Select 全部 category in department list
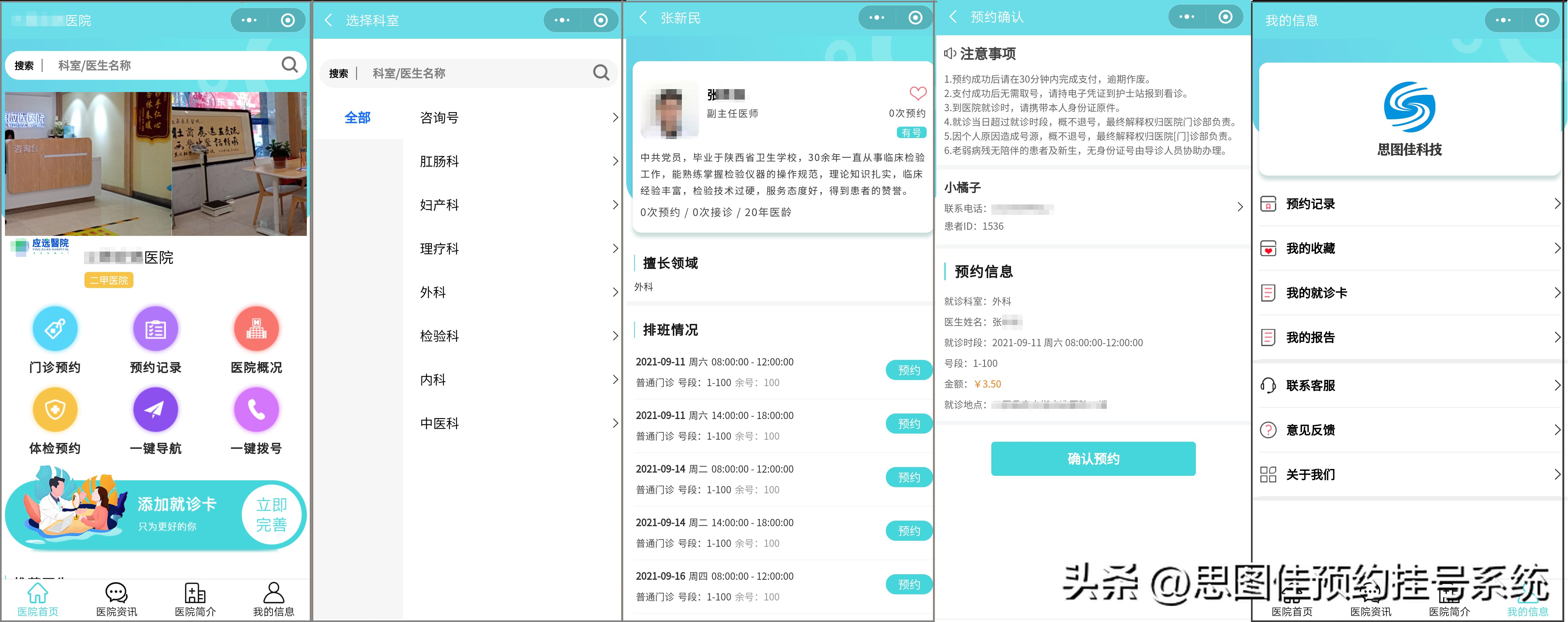This screenshot has height=622, width=1568. point(357,117)
